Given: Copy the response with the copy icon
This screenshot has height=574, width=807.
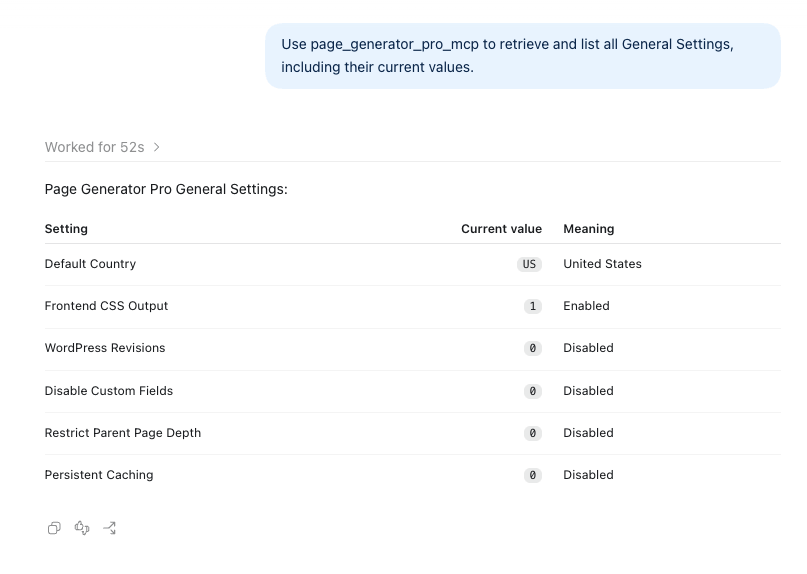Looking at the screenshot, I should pyautogui.click(x=54, y=528).
